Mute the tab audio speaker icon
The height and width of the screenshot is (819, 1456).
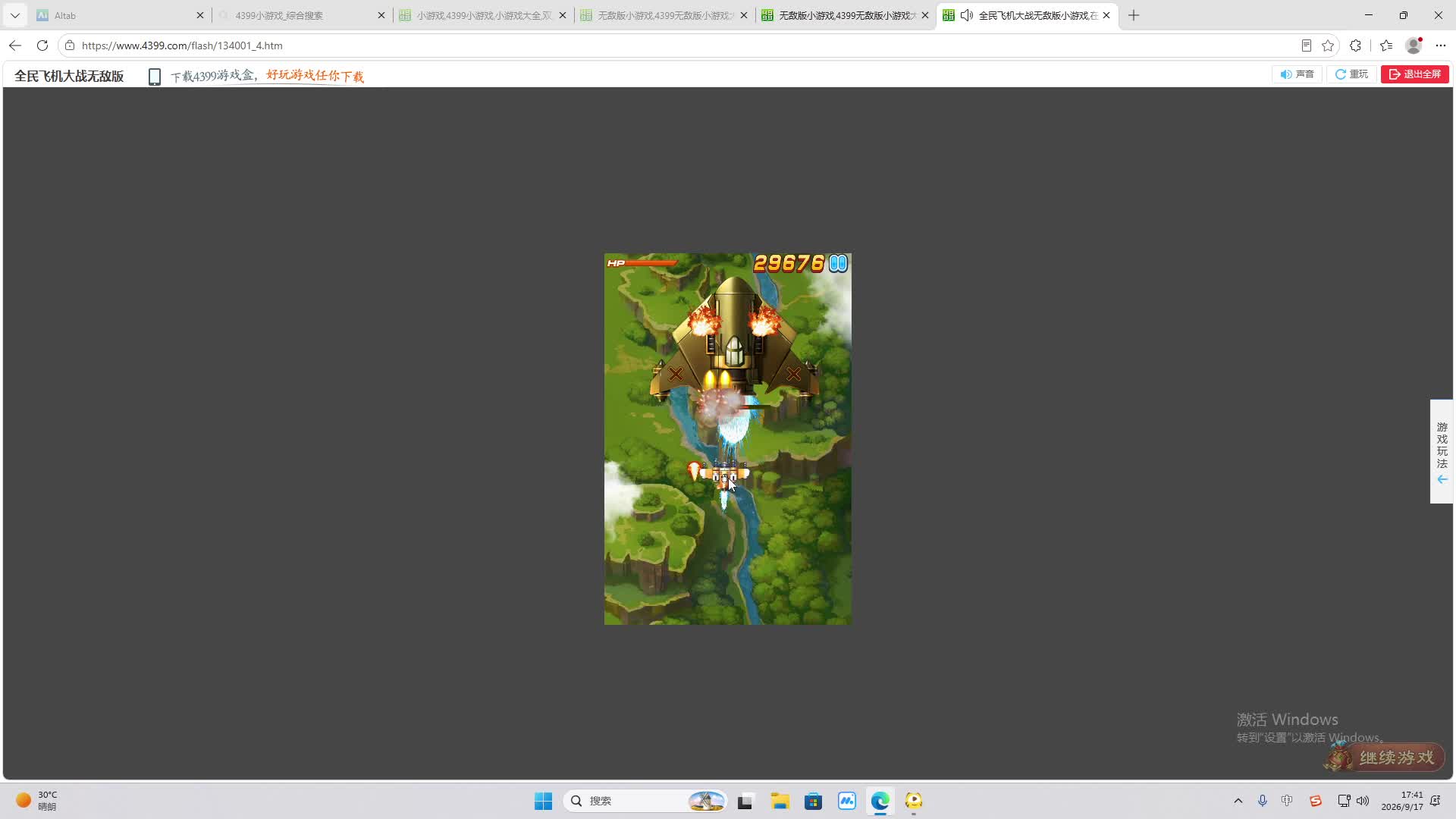pos(967,15)
